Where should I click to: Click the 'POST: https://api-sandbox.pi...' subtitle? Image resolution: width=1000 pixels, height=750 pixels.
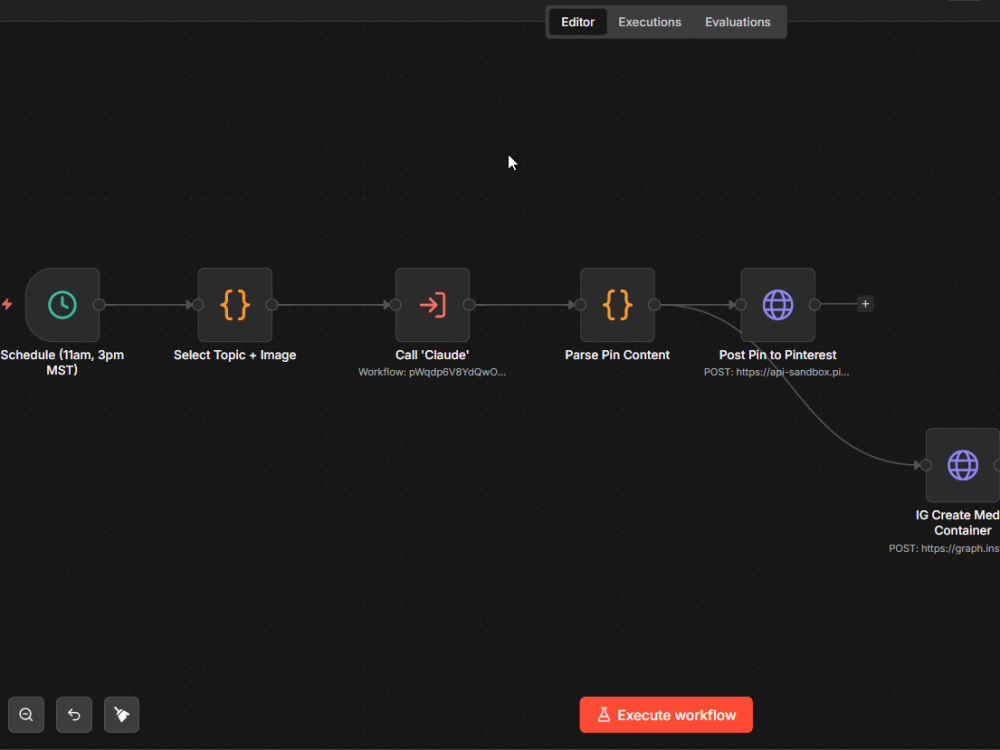[x=776, y=372]
